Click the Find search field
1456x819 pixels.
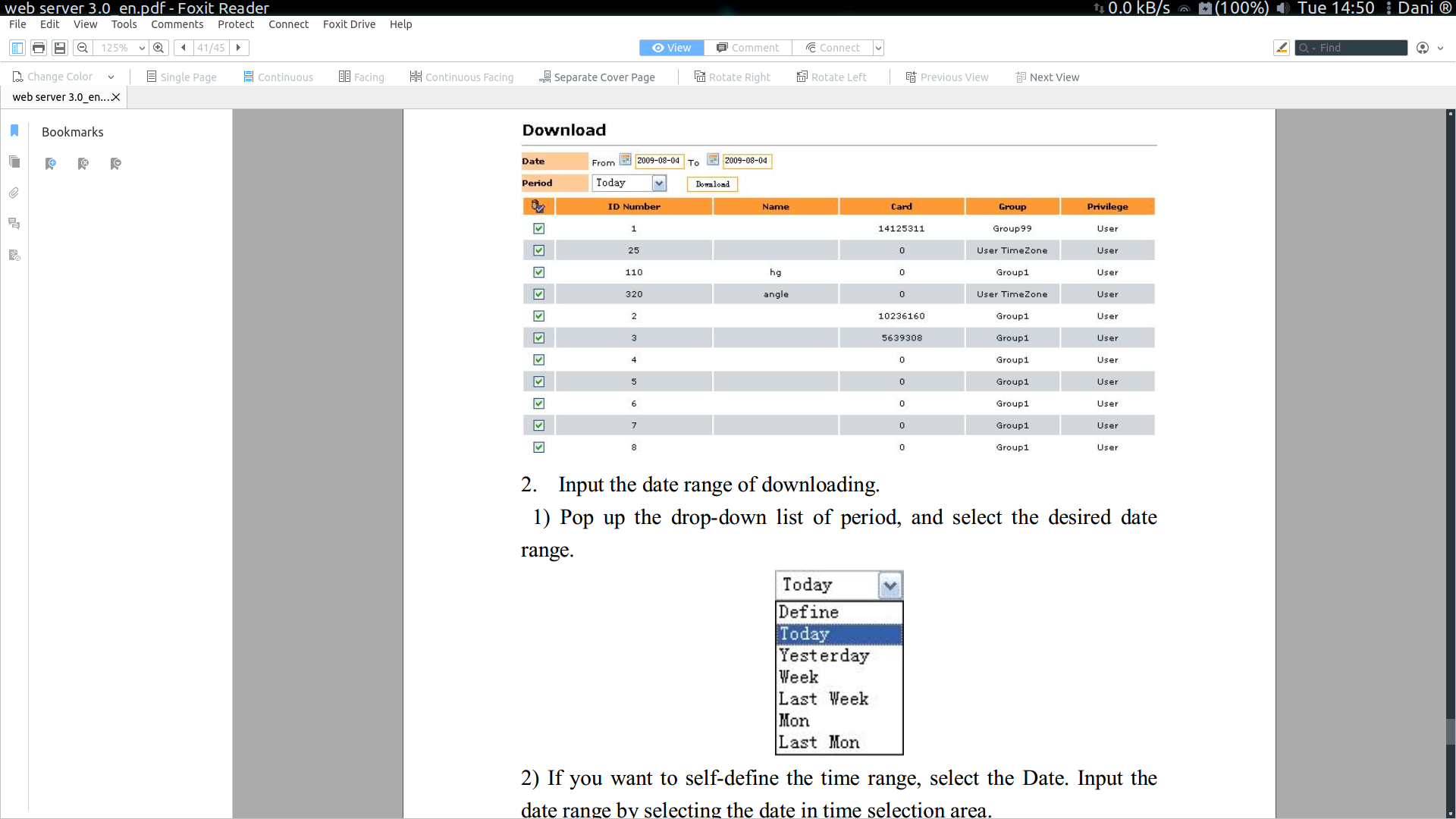click(1360, 48)
